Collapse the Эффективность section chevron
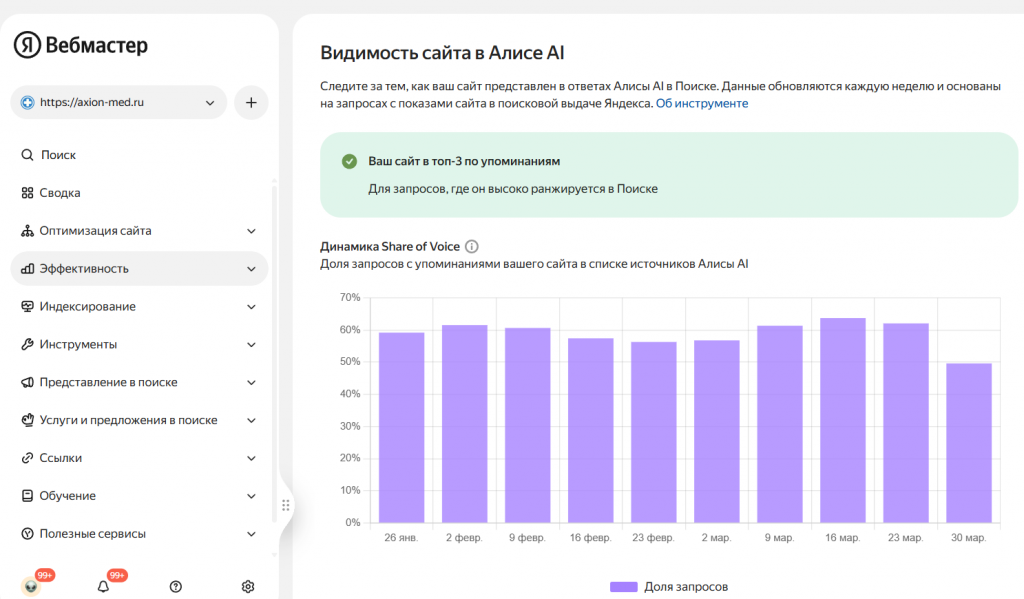The image size is (1024, 599). click(x=251, y=269)
